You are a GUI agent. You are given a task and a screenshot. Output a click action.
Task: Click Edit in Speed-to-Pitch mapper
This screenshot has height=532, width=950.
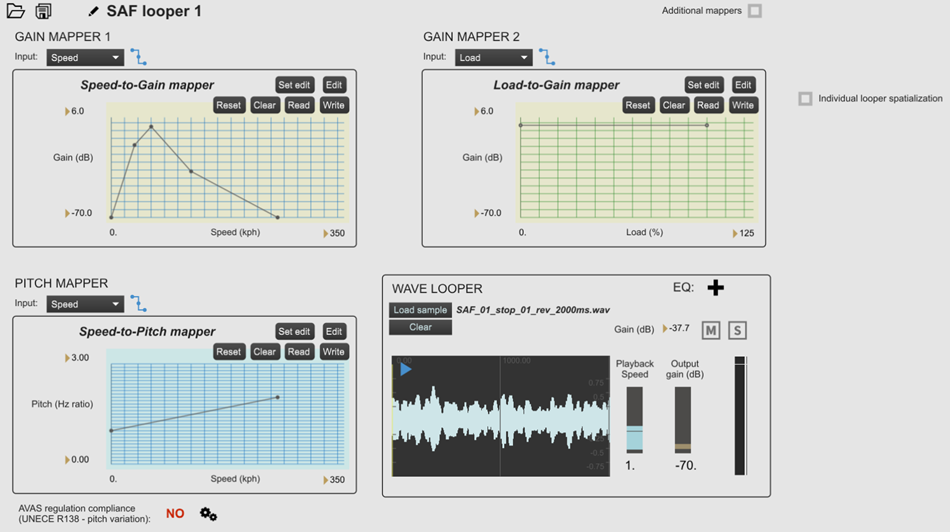[334, 331]
